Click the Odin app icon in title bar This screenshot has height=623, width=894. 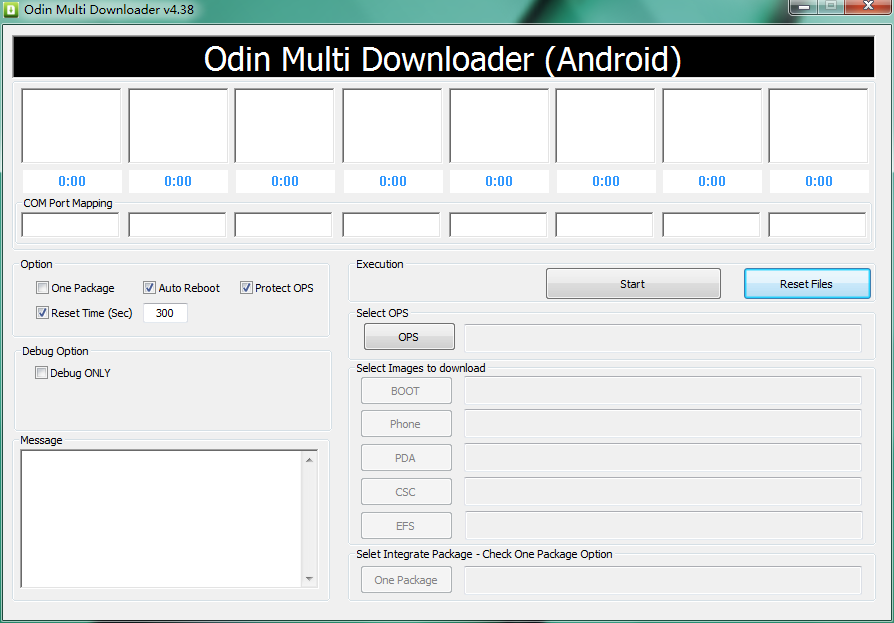coord(11,10)
